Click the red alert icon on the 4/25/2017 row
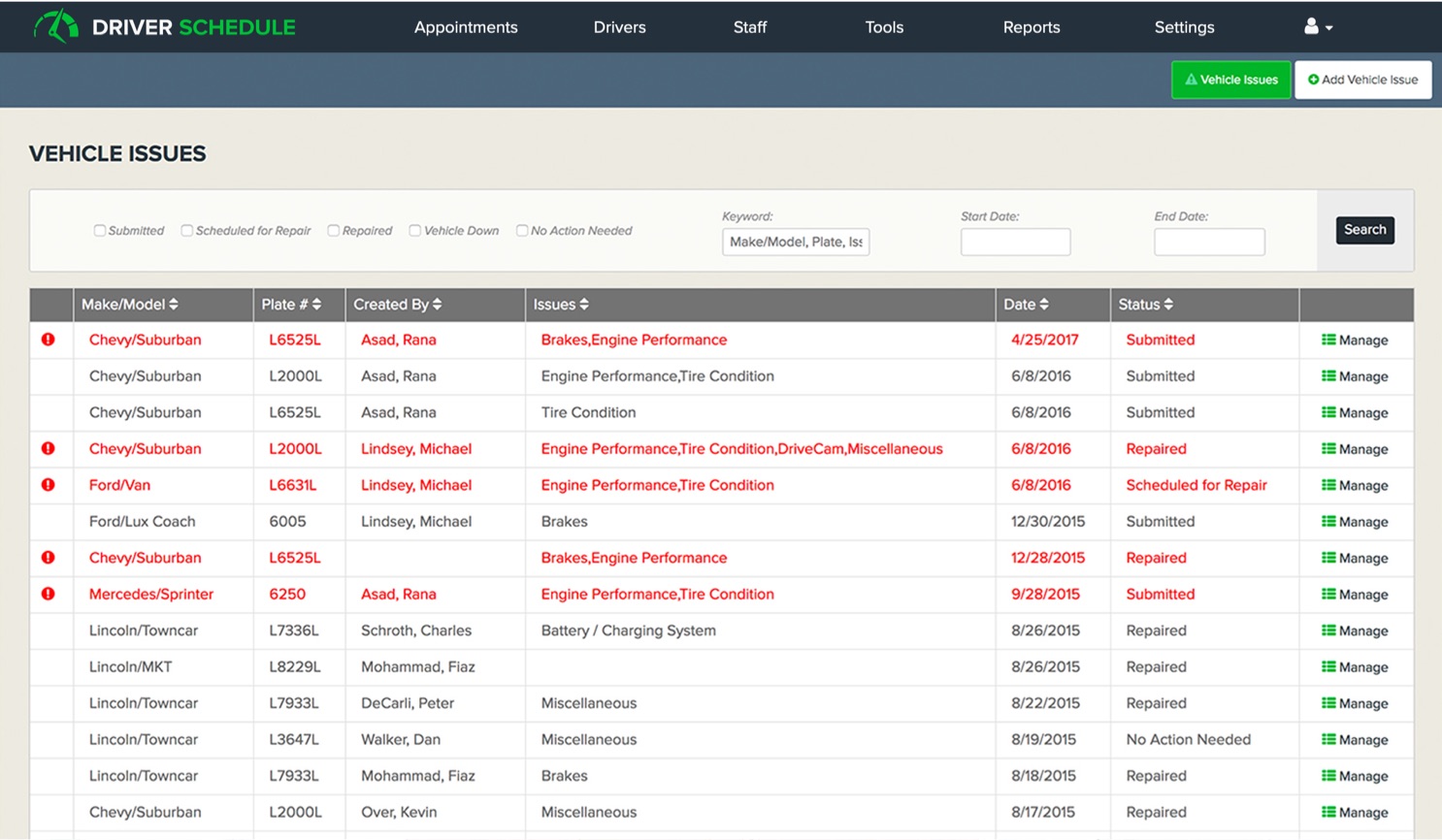 click(x=49, y=339)
